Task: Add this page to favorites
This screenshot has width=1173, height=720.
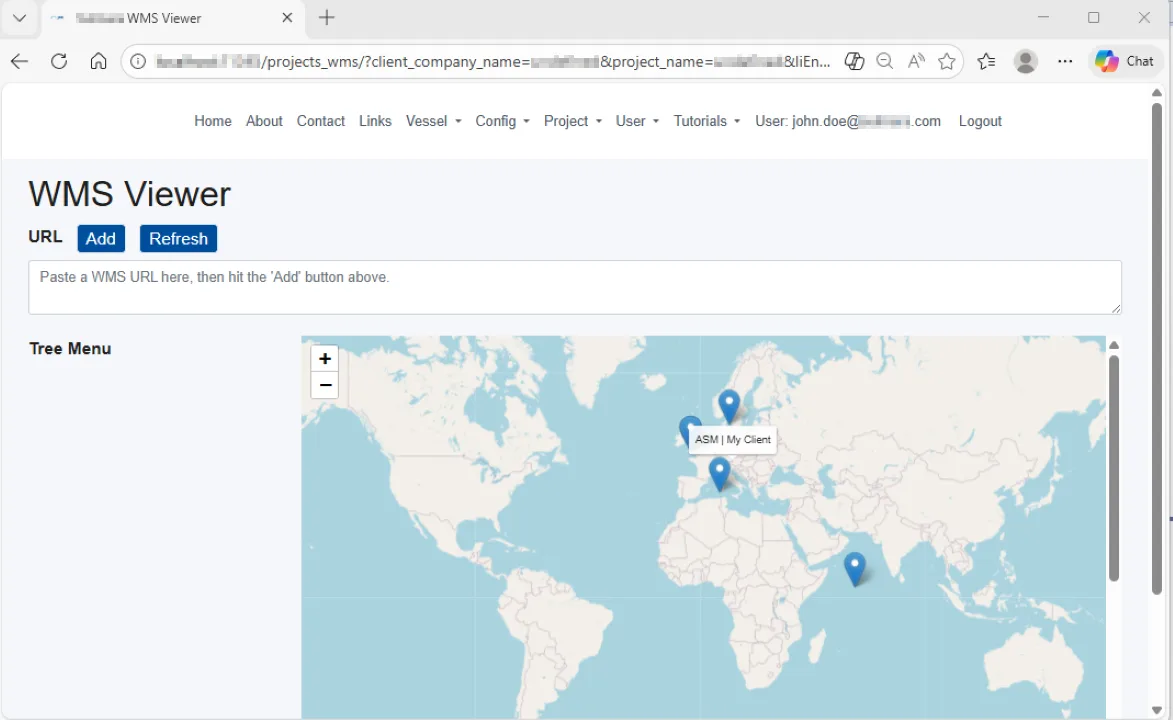Action: point(946,61)
